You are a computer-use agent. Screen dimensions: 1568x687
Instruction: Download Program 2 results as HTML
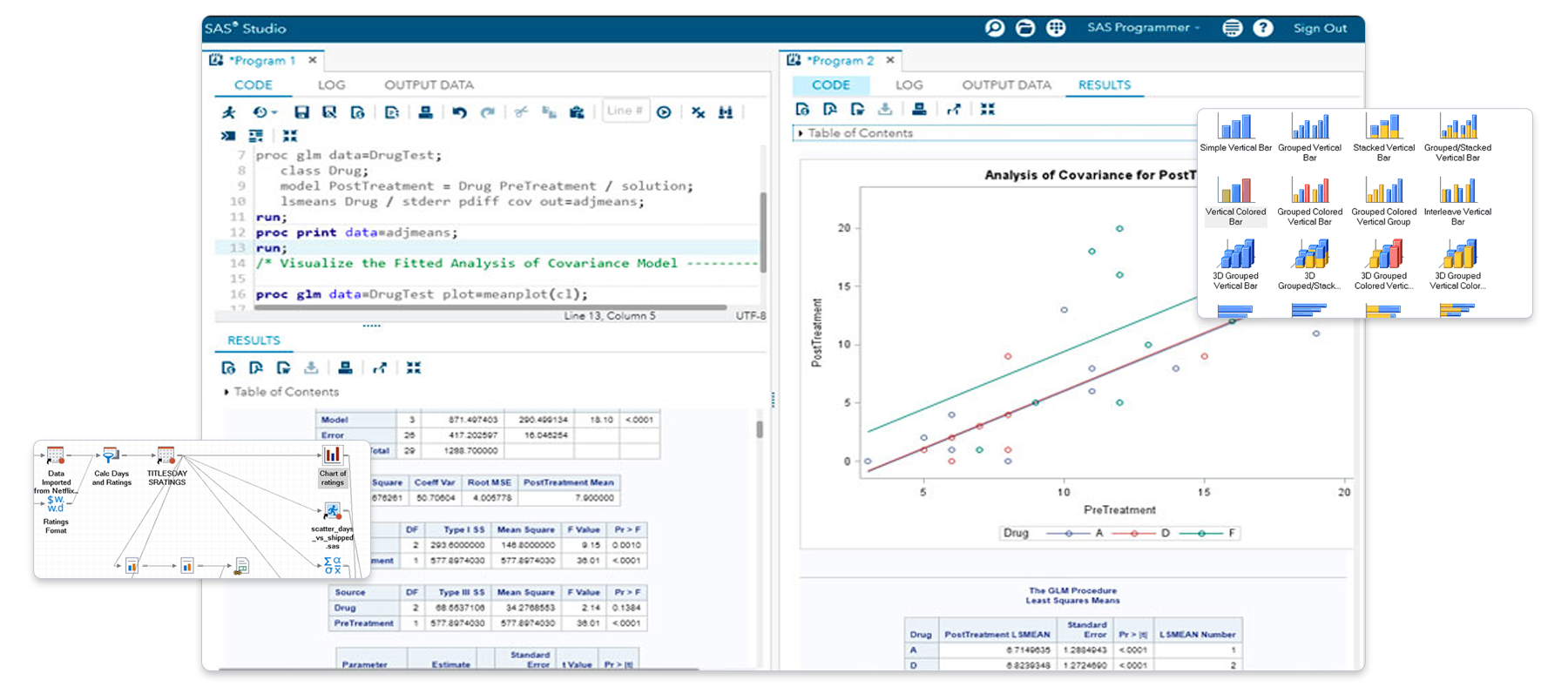click(802, 110)
